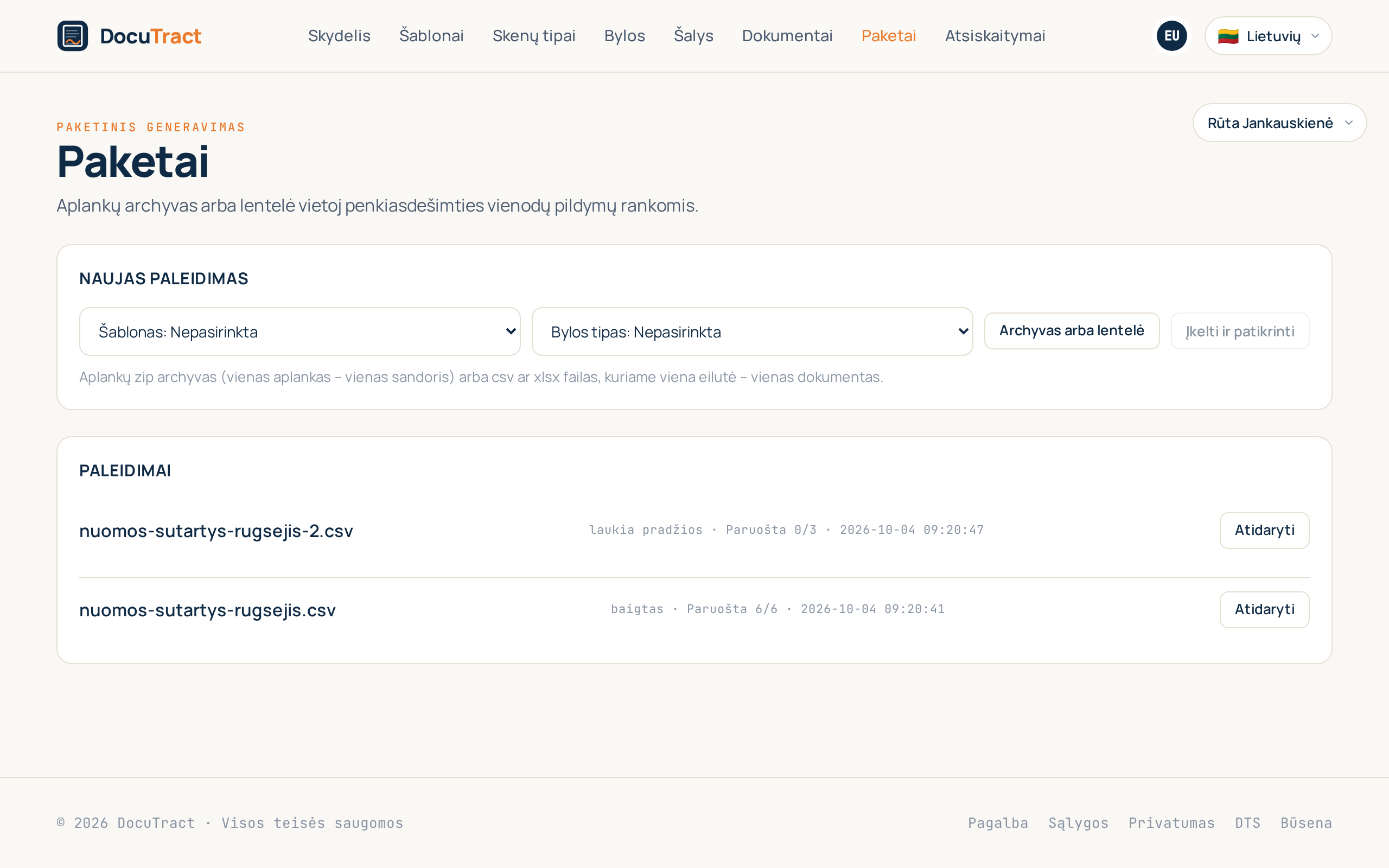The width and height of the screenshot is (1389, 868).
Task: Click the file name nuomos-sutartys-rugsejis.csv
Action: pyautogui.click(x=207, y=610)
